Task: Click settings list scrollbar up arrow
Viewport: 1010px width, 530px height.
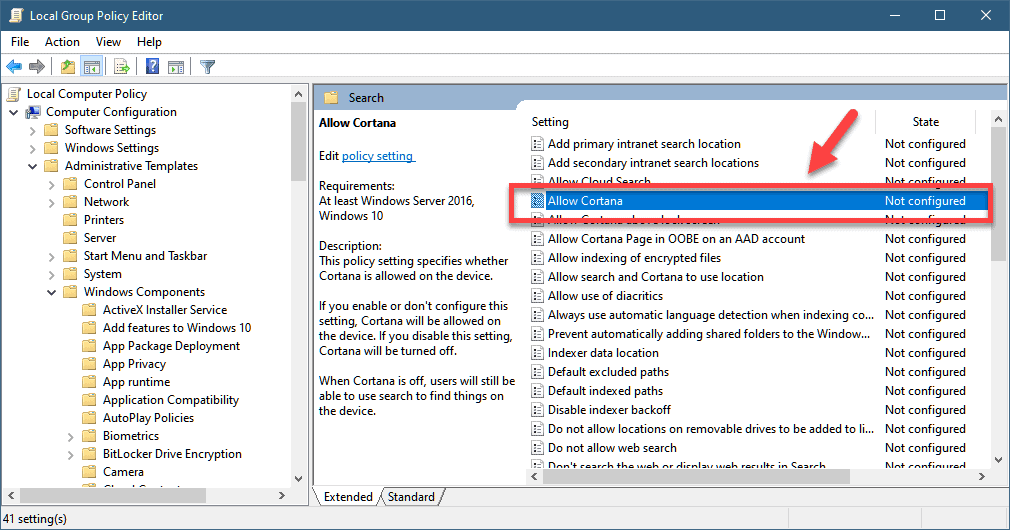Action: (x=998, y=119)
